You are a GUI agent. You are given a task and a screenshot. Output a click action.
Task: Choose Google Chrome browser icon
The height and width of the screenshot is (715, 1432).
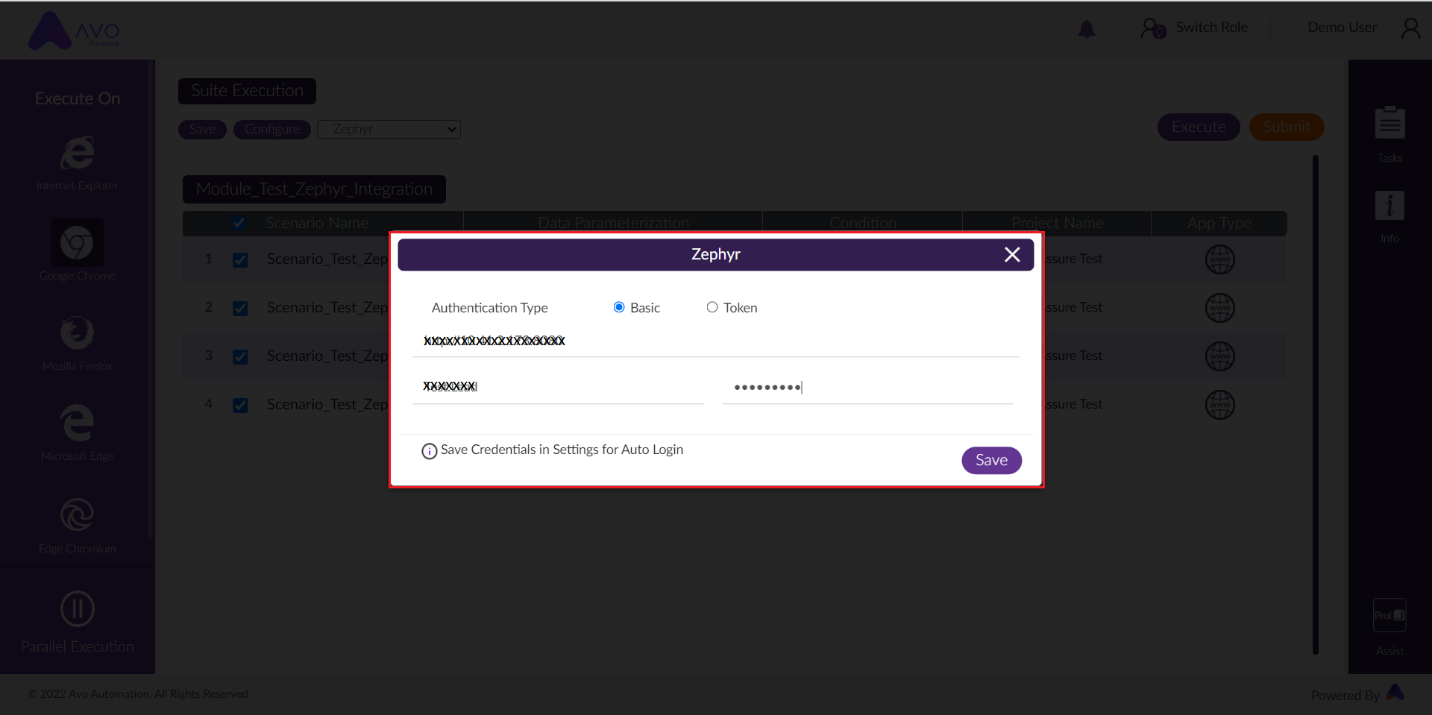[x=77, y=243]
